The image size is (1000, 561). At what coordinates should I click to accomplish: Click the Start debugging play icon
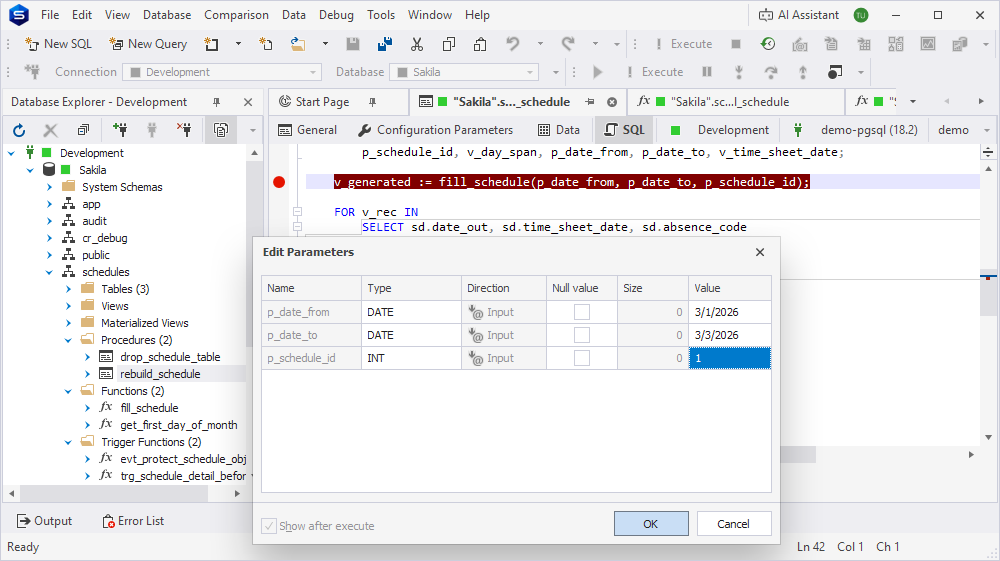[598, 72]
